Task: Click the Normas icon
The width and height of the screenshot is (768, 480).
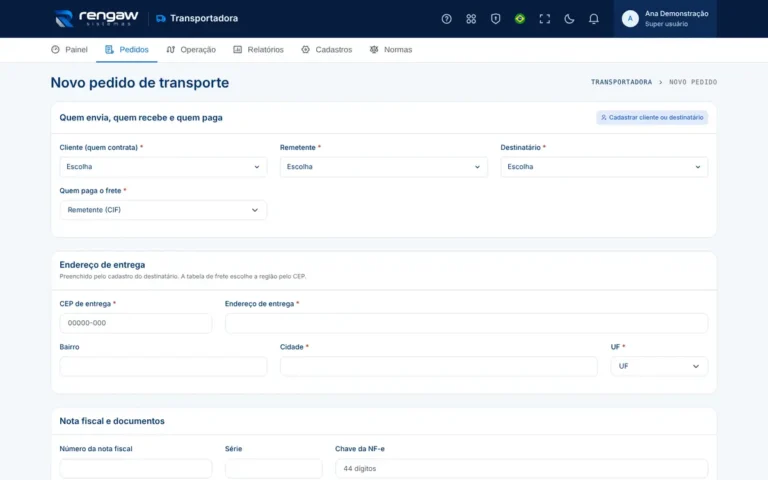Action: (x=374, y=49)
